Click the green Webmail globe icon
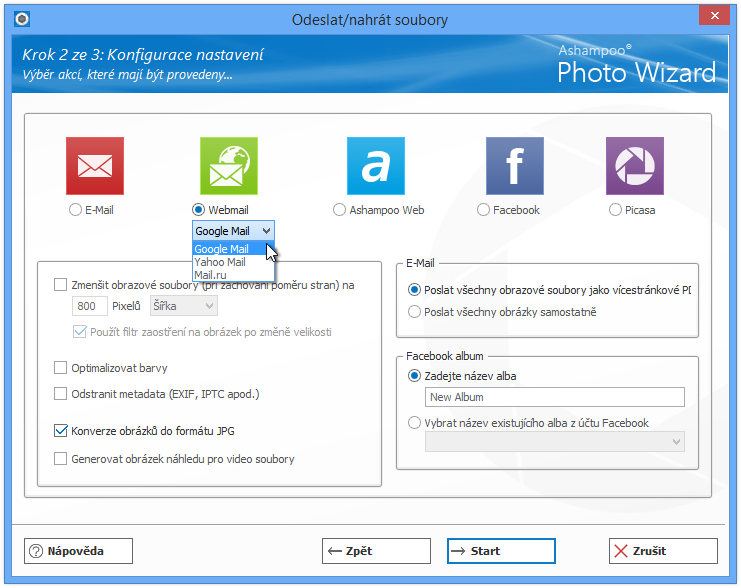The height and width of the screenshot is (588, 741). coord(229,166)
